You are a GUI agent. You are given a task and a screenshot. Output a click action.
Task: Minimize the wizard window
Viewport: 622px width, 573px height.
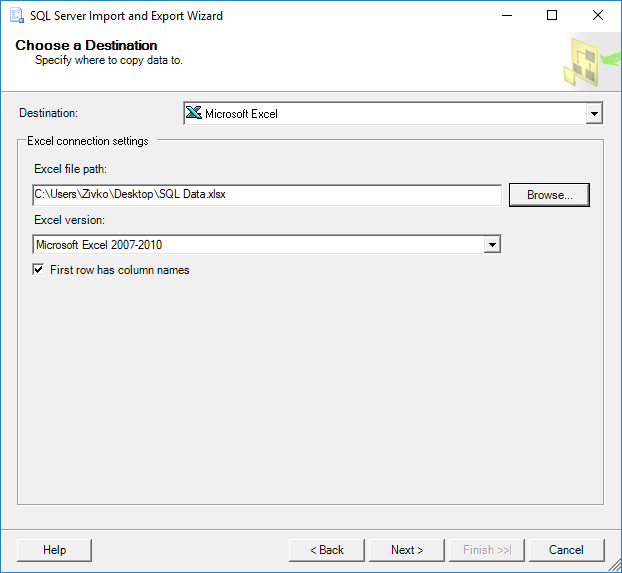507,15
